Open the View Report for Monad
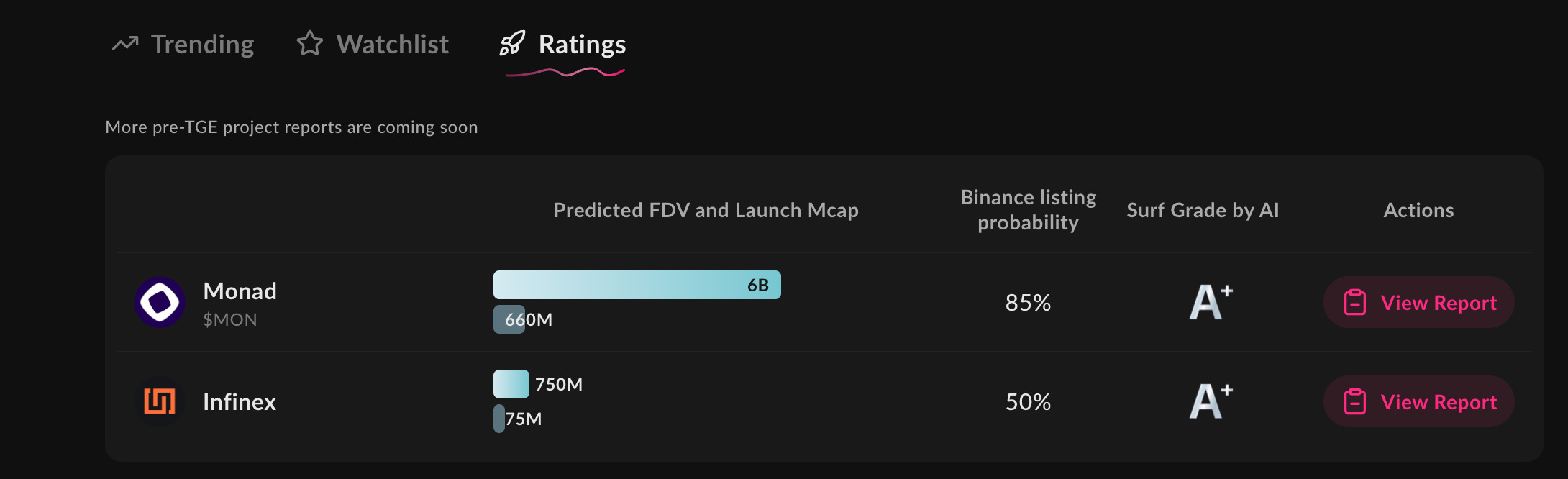Viewport: 1568px width, 479px height. [1418, 302]
